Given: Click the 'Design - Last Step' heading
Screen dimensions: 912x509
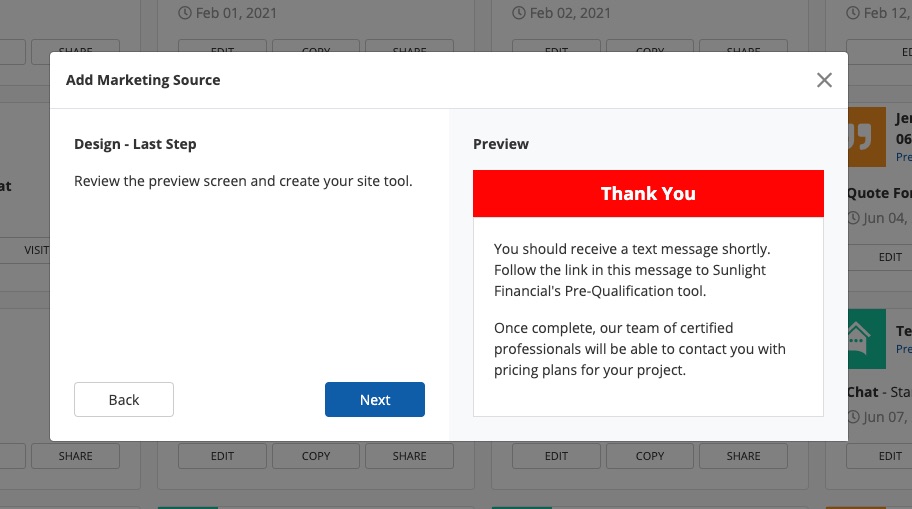Looking at the screenshot, I should pyautogui.click(x=135, y=144).
